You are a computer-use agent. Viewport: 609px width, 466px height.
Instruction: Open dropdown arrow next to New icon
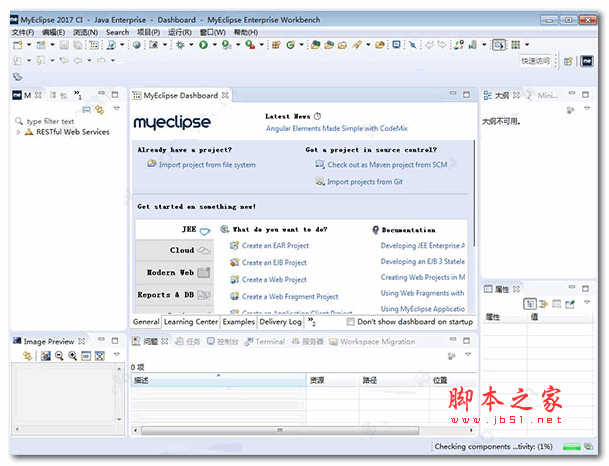(x=29, y=45)
